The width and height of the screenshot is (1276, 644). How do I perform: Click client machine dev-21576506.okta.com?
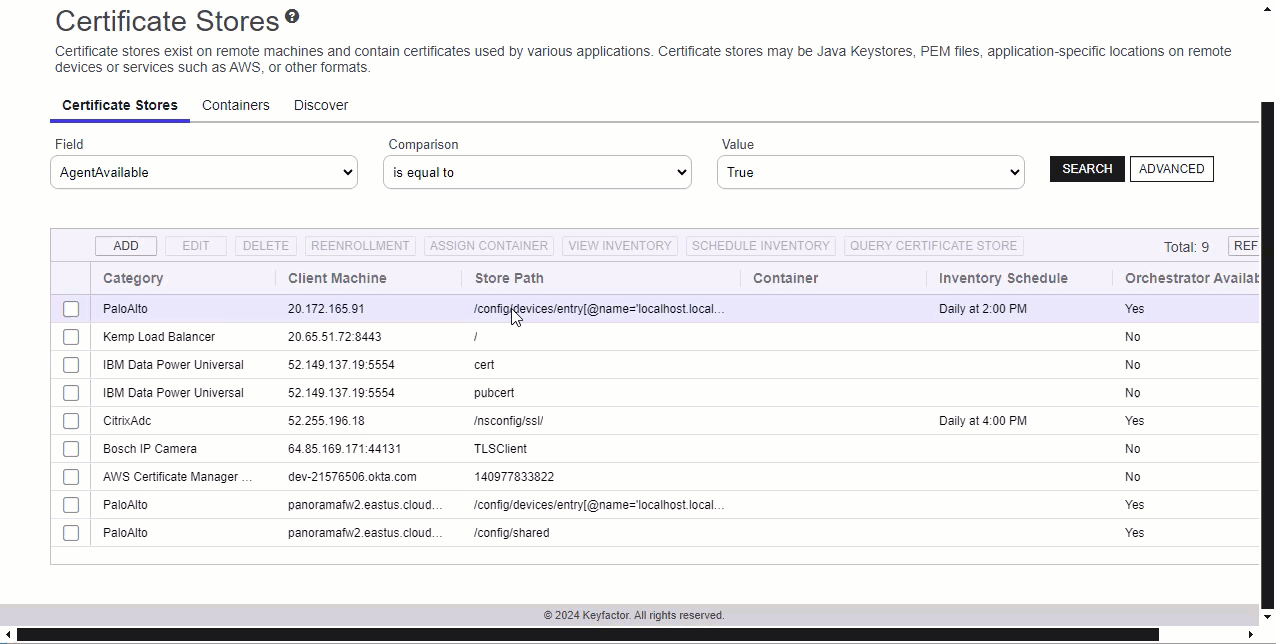pyautogui.click(x=352, y=477)
